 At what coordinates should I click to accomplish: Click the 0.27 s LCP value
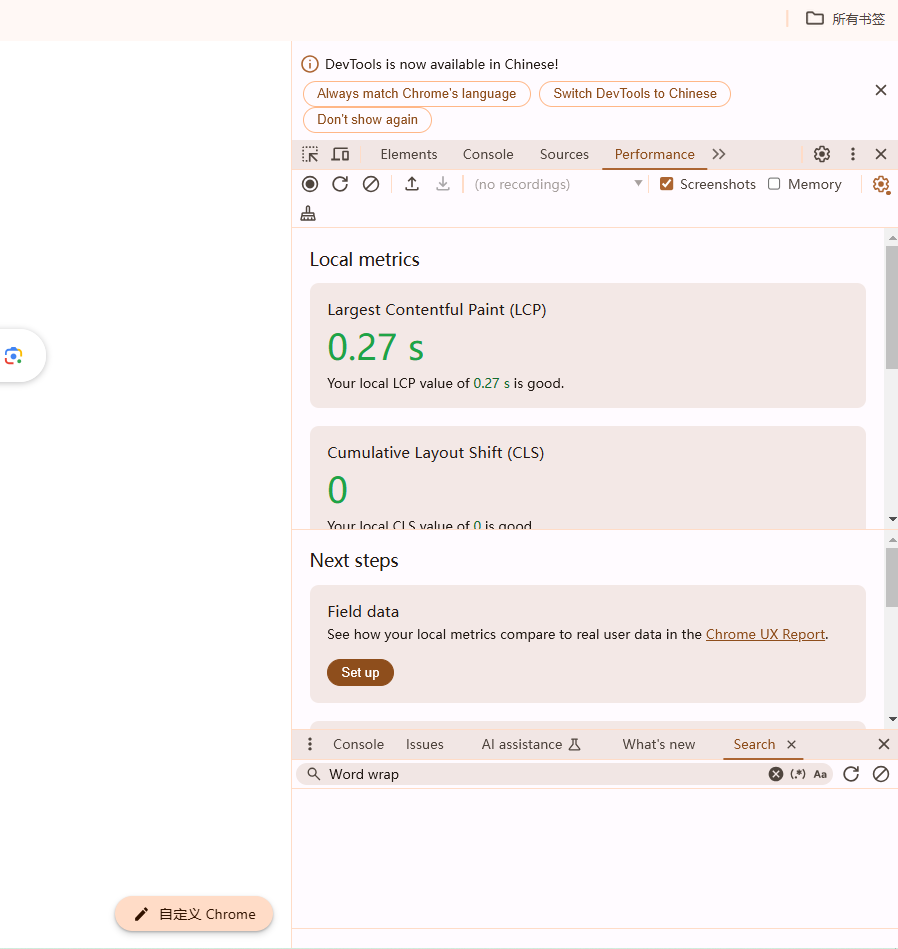(376, 347)
